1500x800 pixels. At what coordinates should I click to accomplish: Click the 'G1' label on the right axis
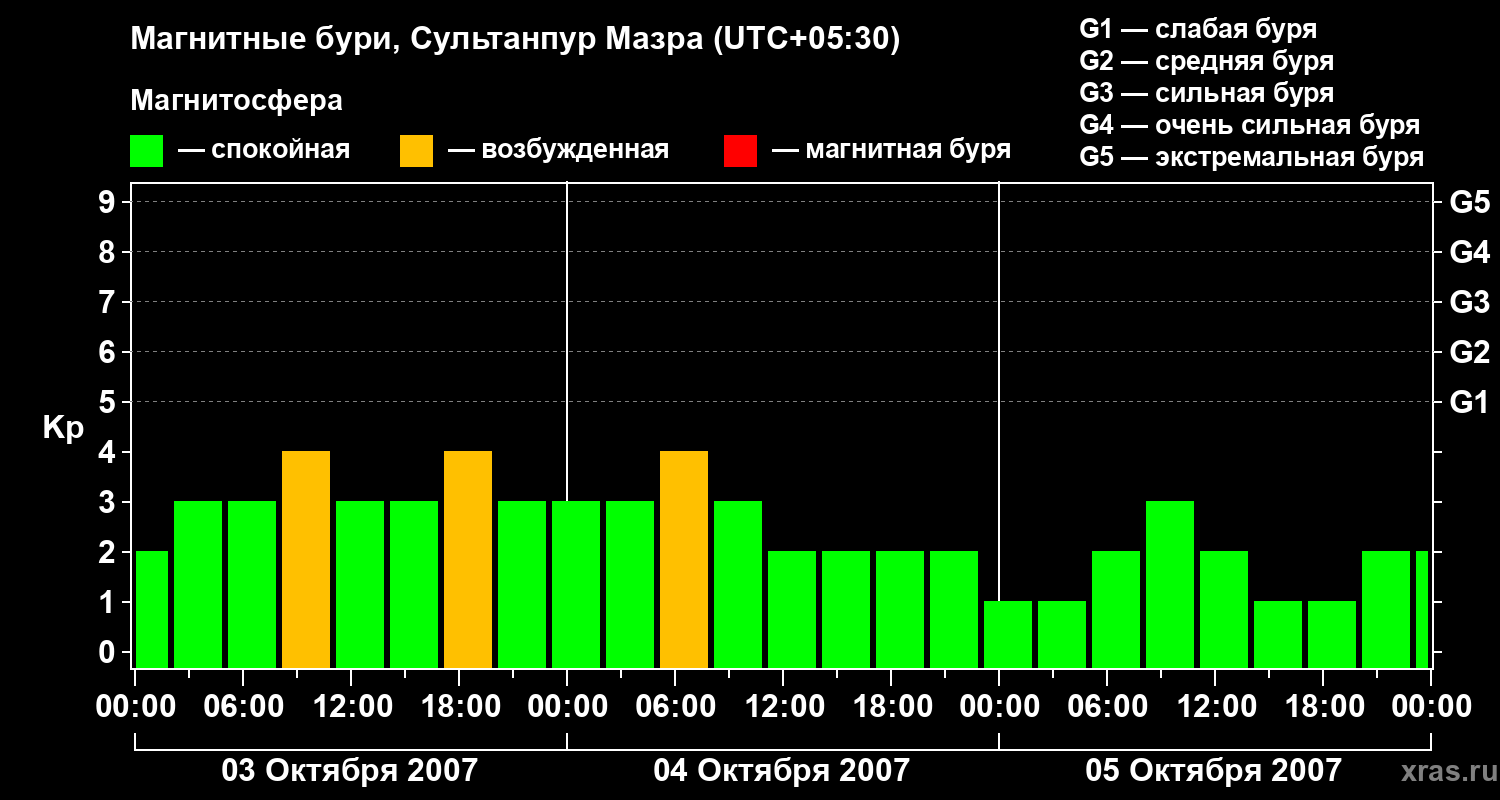(1469, 402)
